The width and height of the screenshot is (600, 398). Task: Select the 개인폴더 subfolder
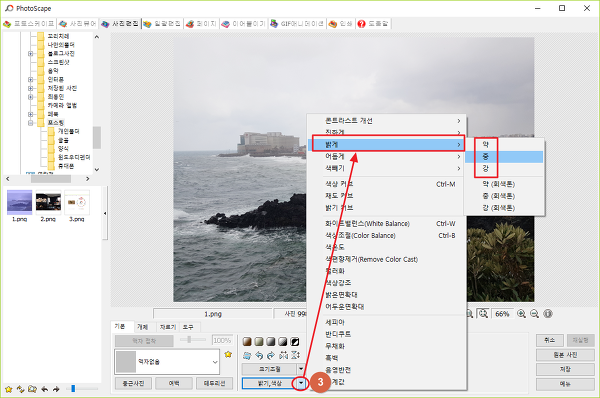point(68,131)
